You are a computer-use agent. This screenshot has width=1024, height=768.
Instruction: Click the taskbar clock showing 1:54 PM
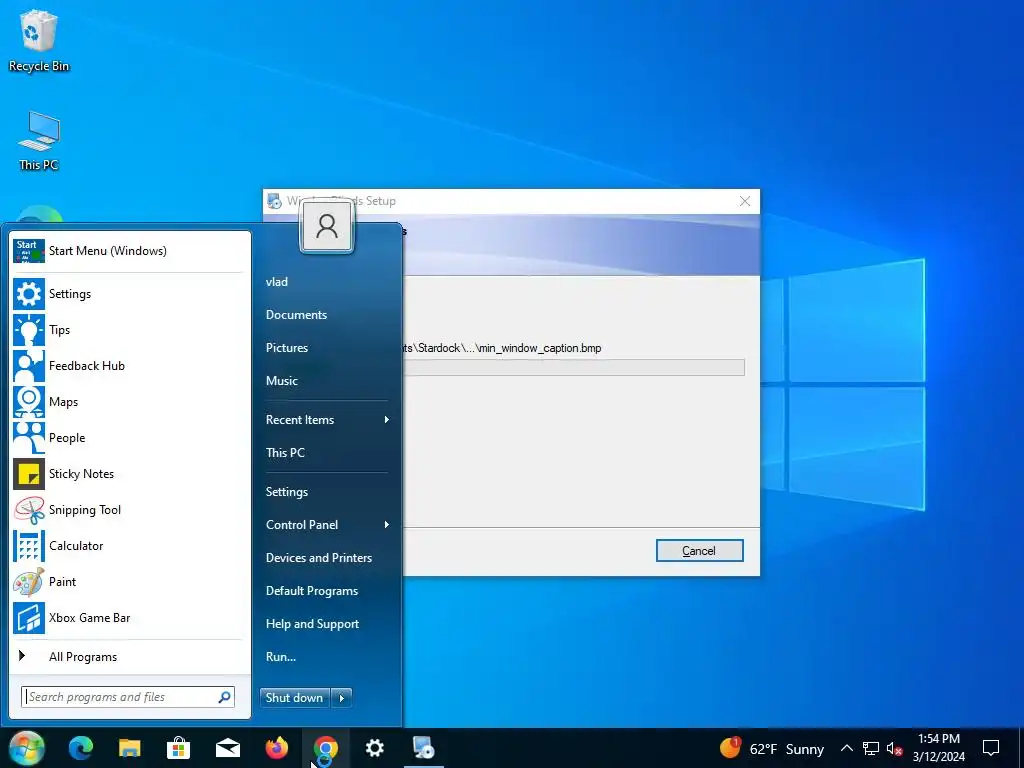938,748
